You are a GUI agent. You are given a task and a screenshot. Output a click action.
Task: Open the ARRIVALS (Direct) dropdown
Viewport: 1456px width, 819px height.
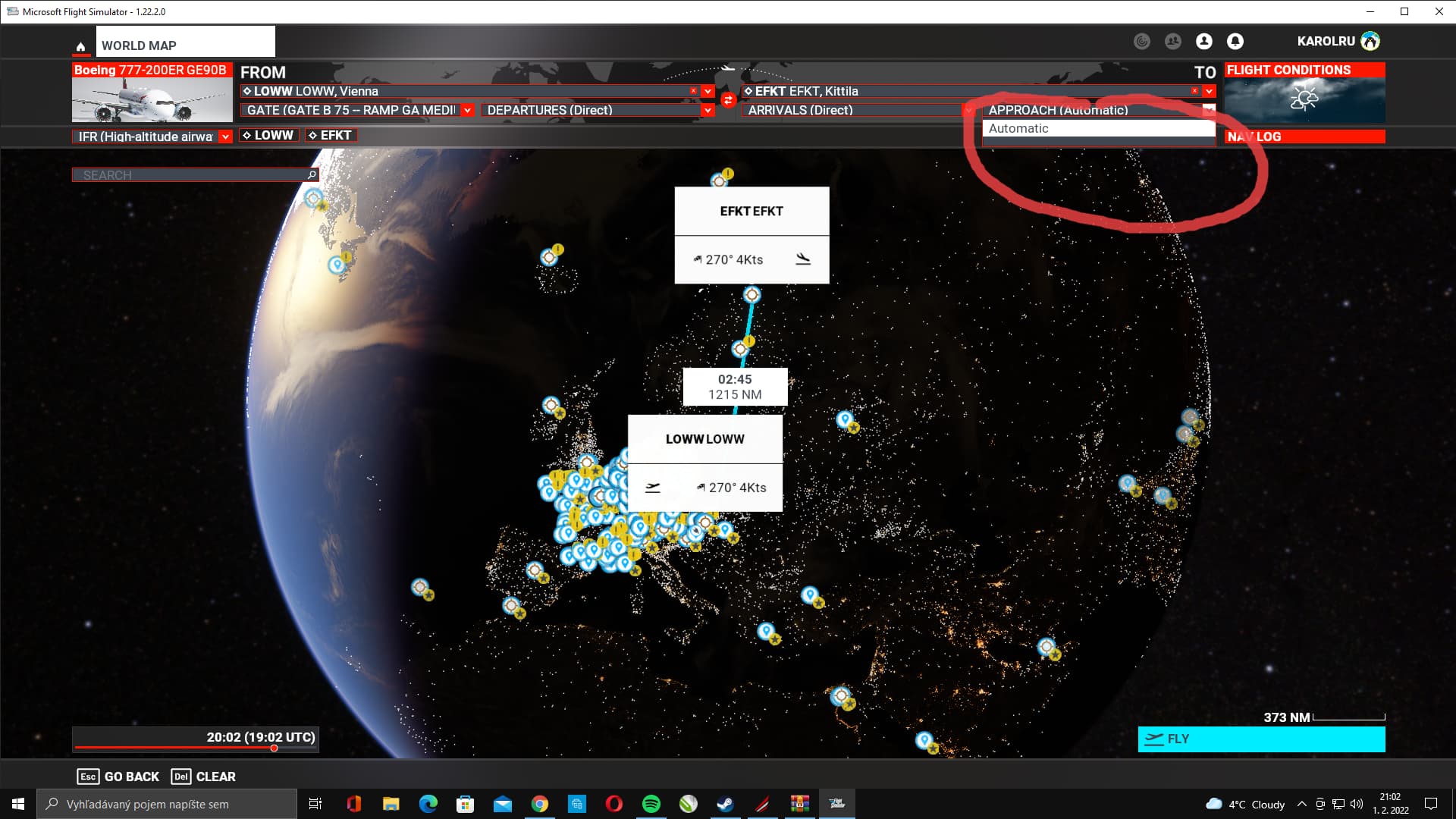pyautogui.click(x=968, y=110)
